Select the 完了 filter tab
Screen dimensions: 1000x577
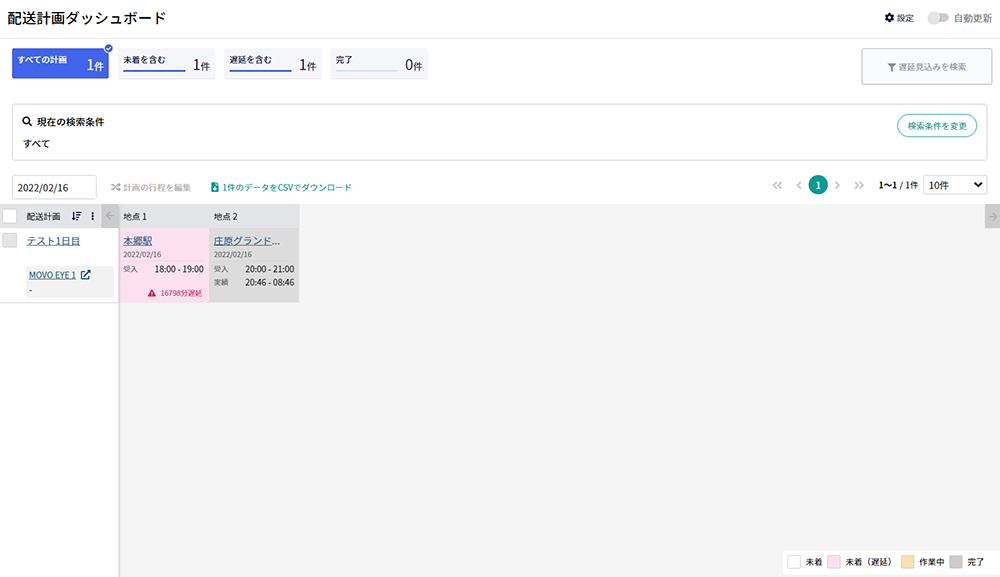click(x=378, y=63)
